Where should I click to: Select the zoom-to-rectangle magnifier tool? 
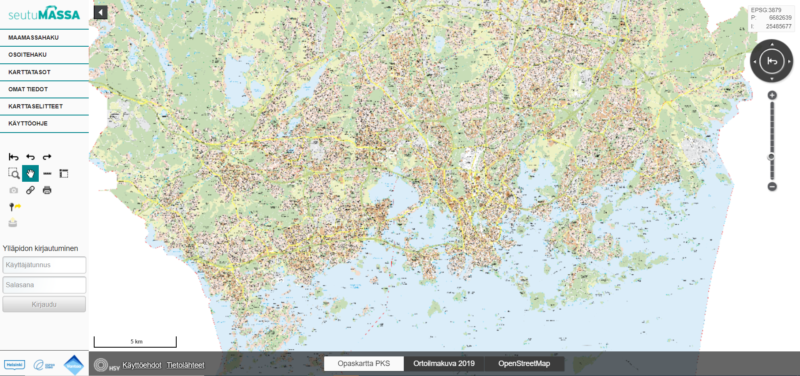[x=14, y=173]
